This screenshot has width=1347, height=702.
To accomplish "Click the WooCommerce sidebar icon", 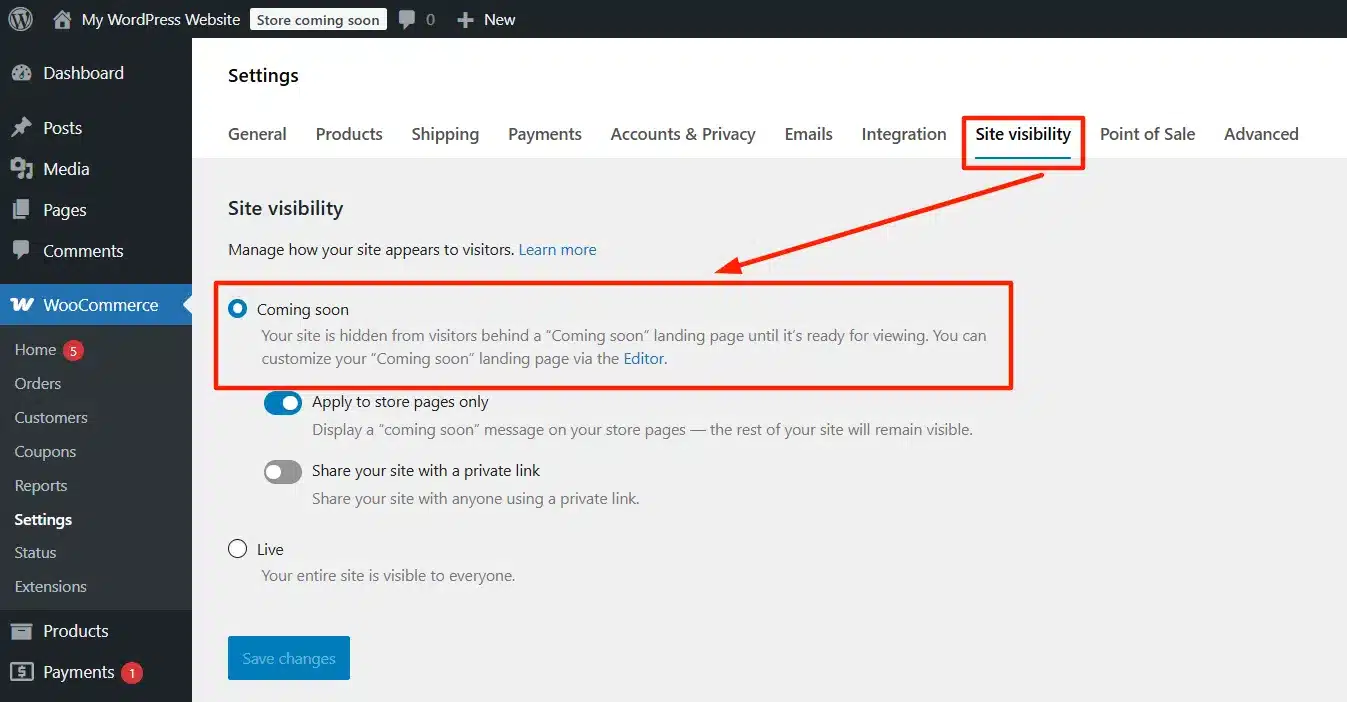I will point(22,304).
